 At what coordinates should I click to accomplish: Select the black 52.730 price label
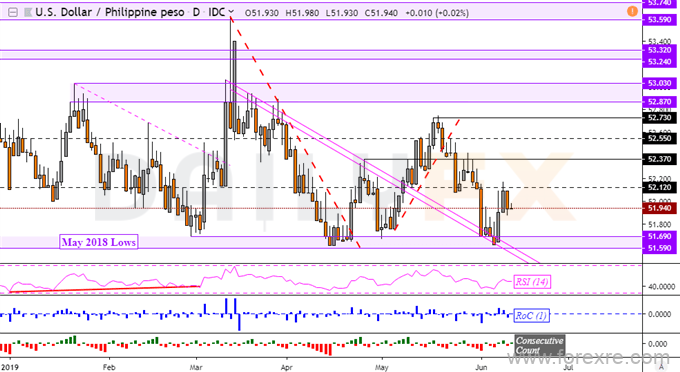tap(659, 117)
